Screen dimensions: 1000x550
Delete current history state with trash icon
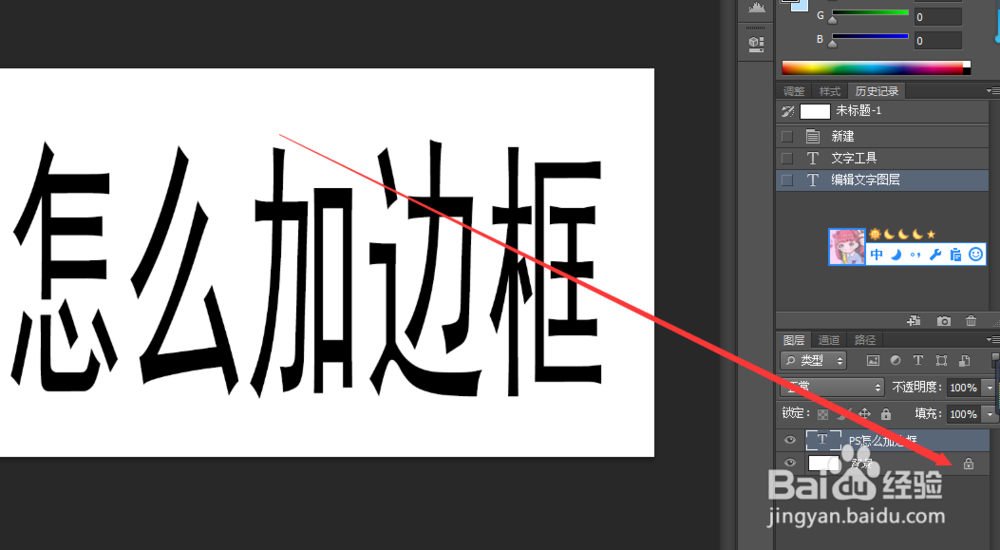tap(971, 320)
